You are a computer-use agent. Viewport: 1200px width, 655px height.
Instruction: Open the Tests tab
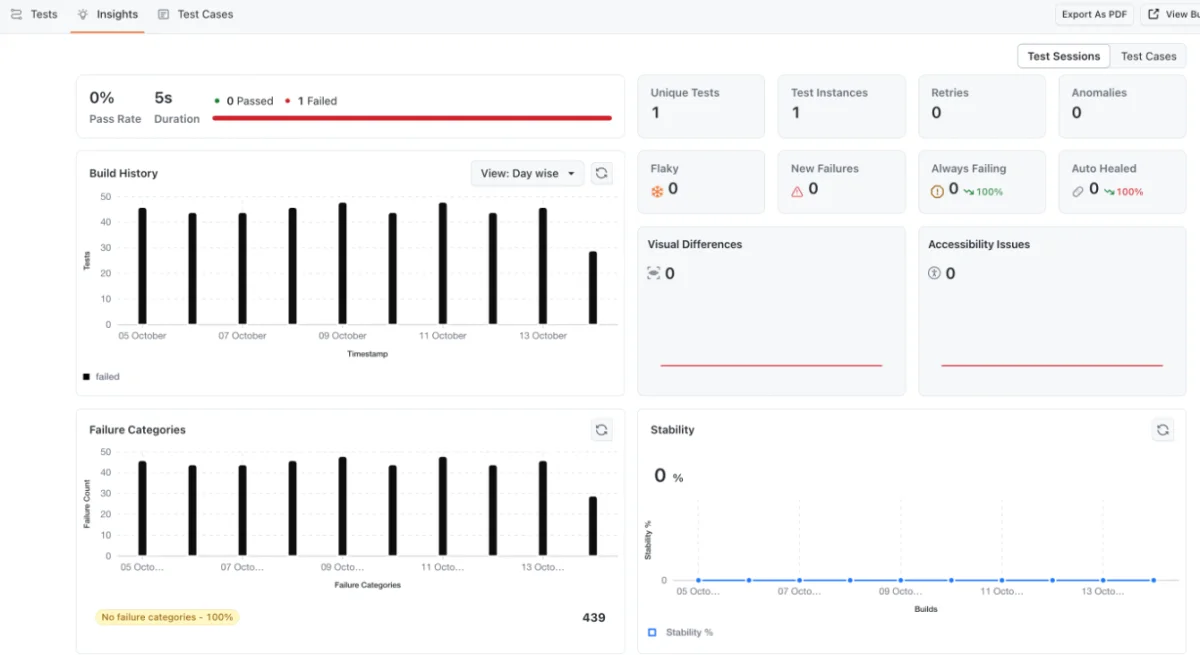point(34,15)
